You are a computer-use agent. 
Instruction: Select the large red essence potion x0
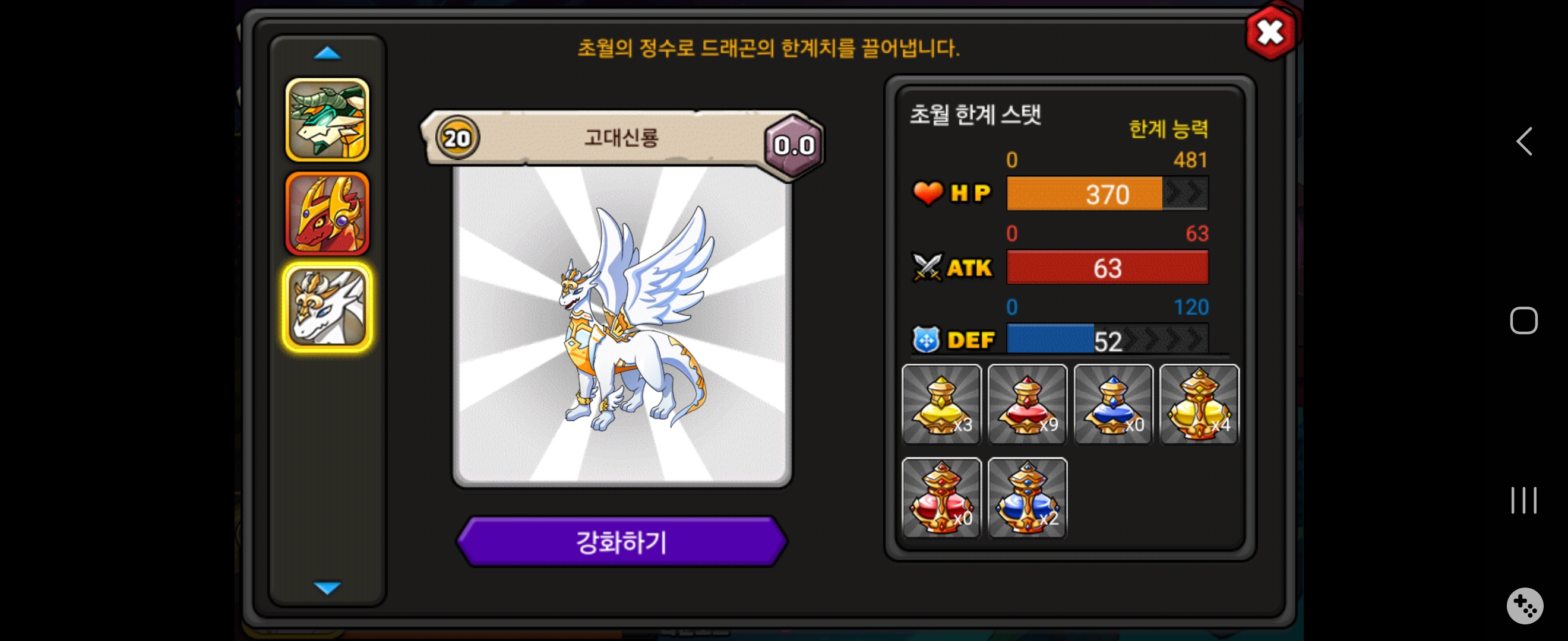[941, 497]
